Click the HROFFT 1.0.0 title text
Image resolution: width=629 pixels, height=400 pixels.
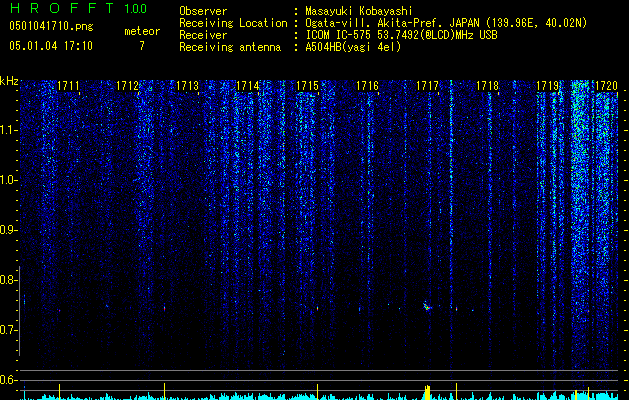pyautogui.click(x=78, y=8)
